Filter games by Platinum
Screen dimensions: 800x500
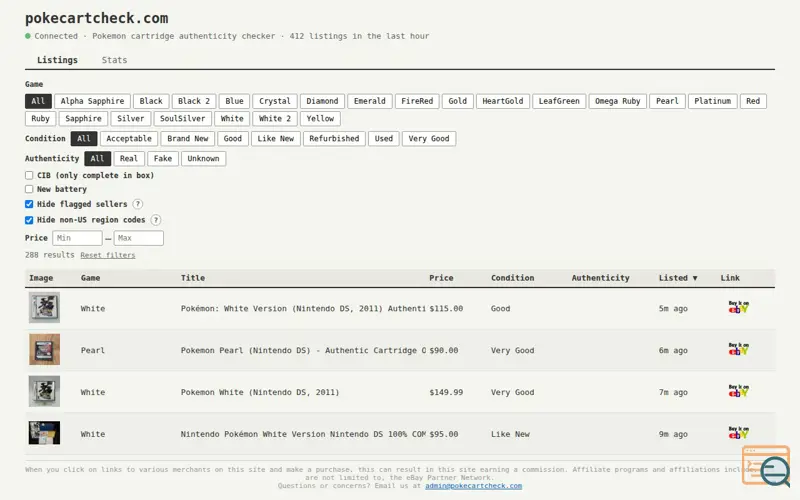click(x=712, y=101)
